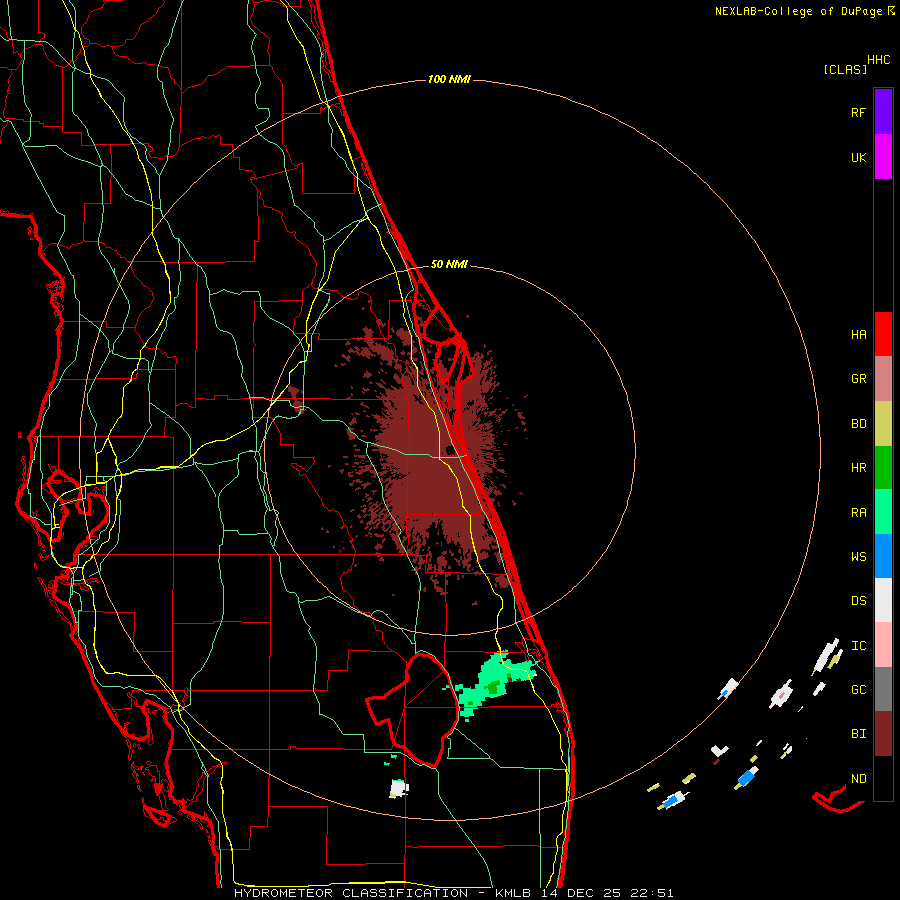900x900 pixels.
Task: Click the "GR" legend label
Action: 858,379
